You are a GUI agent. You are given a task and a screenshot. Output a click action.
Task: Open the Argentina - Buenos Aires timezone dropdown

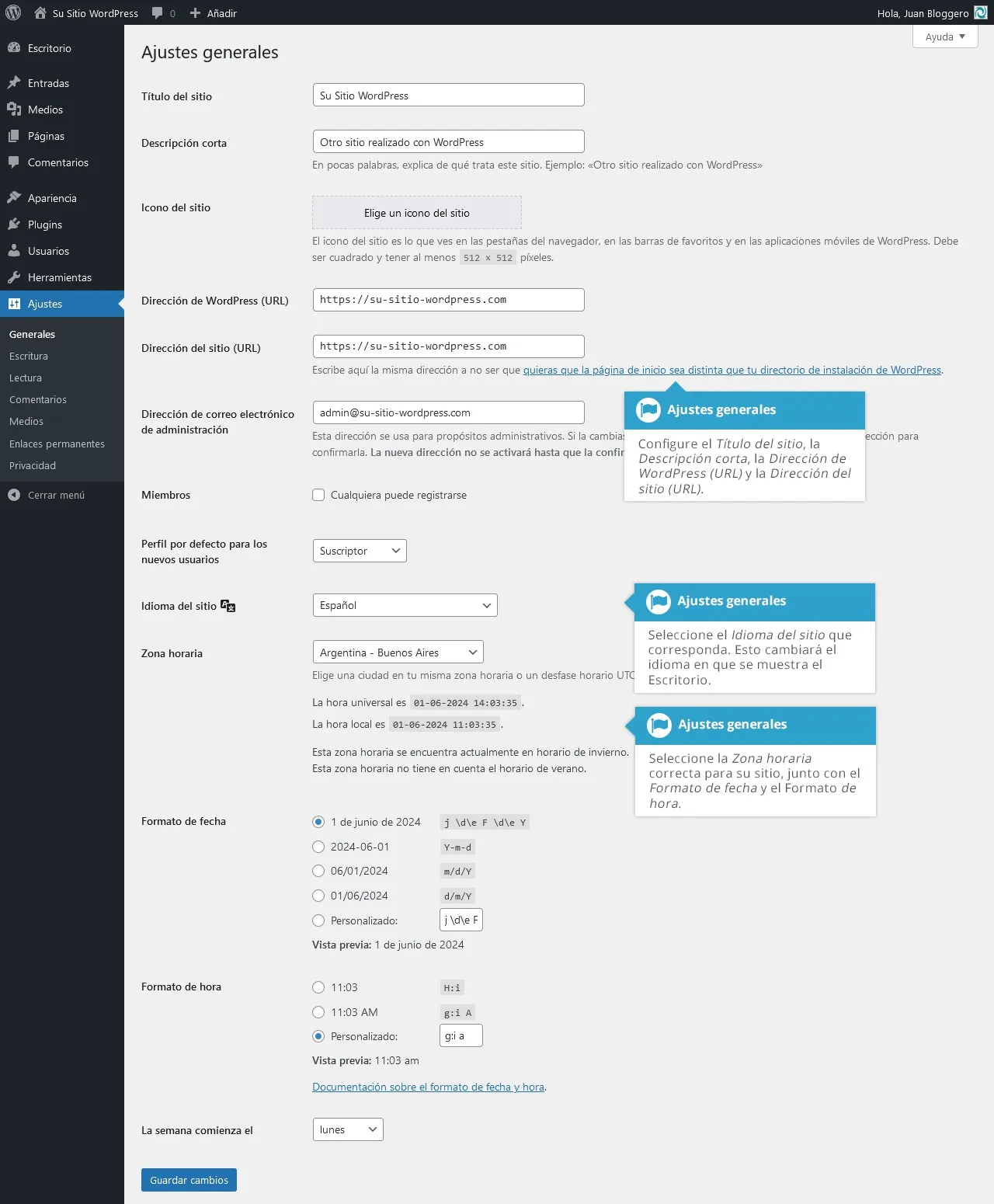pos(398,652)
